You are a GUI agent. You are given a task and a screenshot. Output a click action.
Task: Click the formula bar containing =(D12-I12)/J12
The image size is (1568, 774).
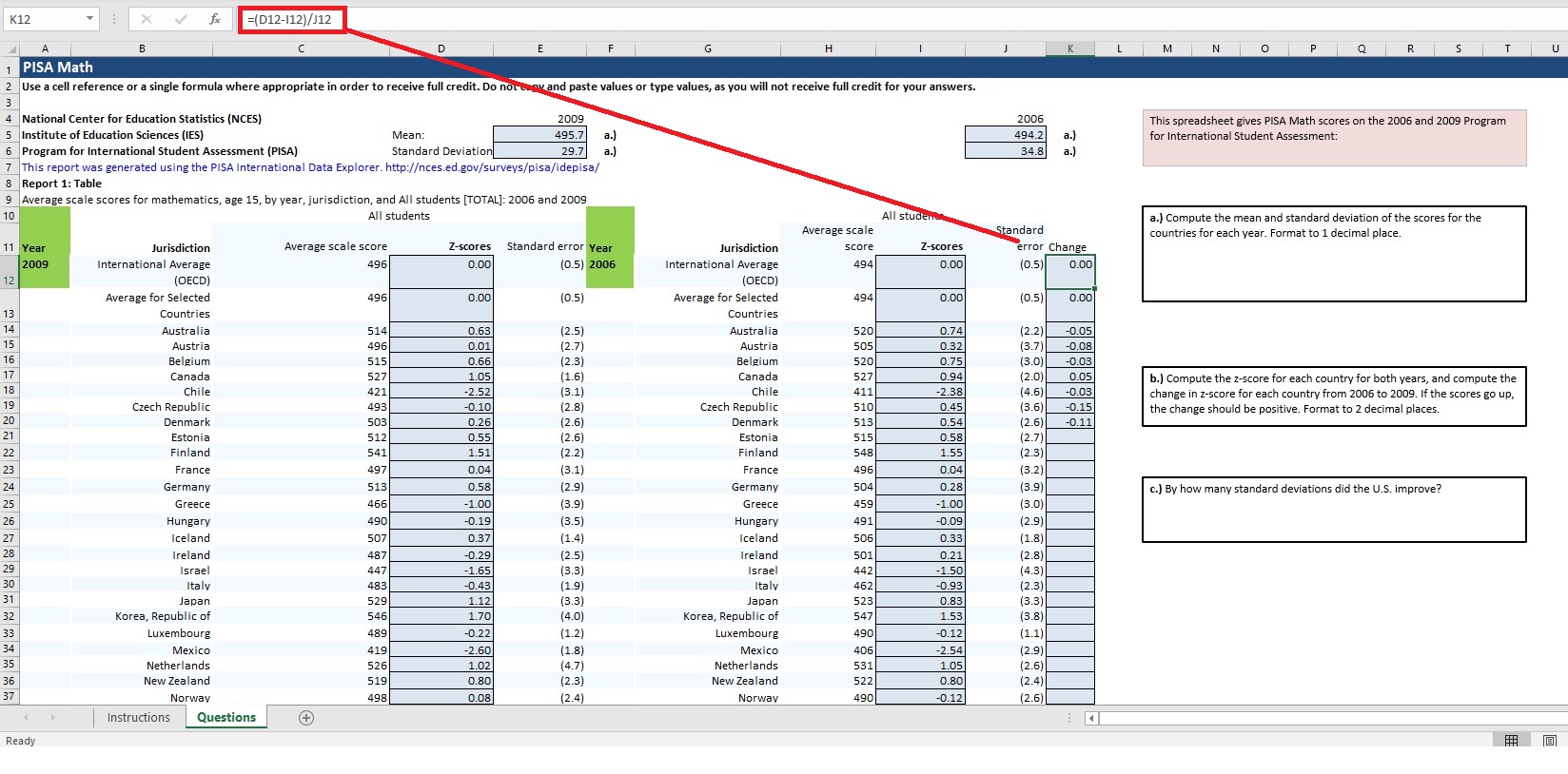click(x=290, y=19)
